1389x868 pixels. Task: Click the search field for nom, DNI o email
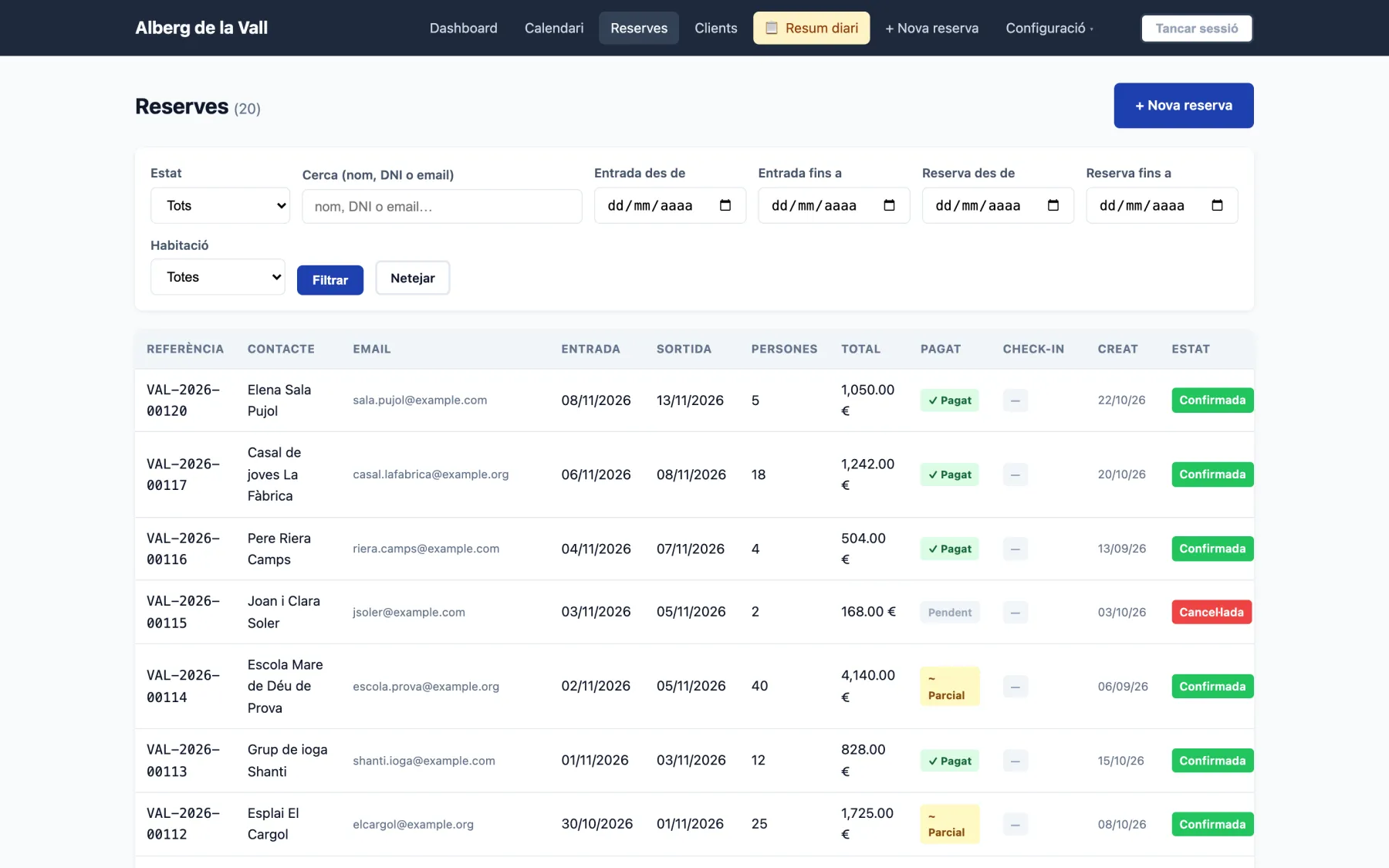pyautogui.click(x=442, y=206)
